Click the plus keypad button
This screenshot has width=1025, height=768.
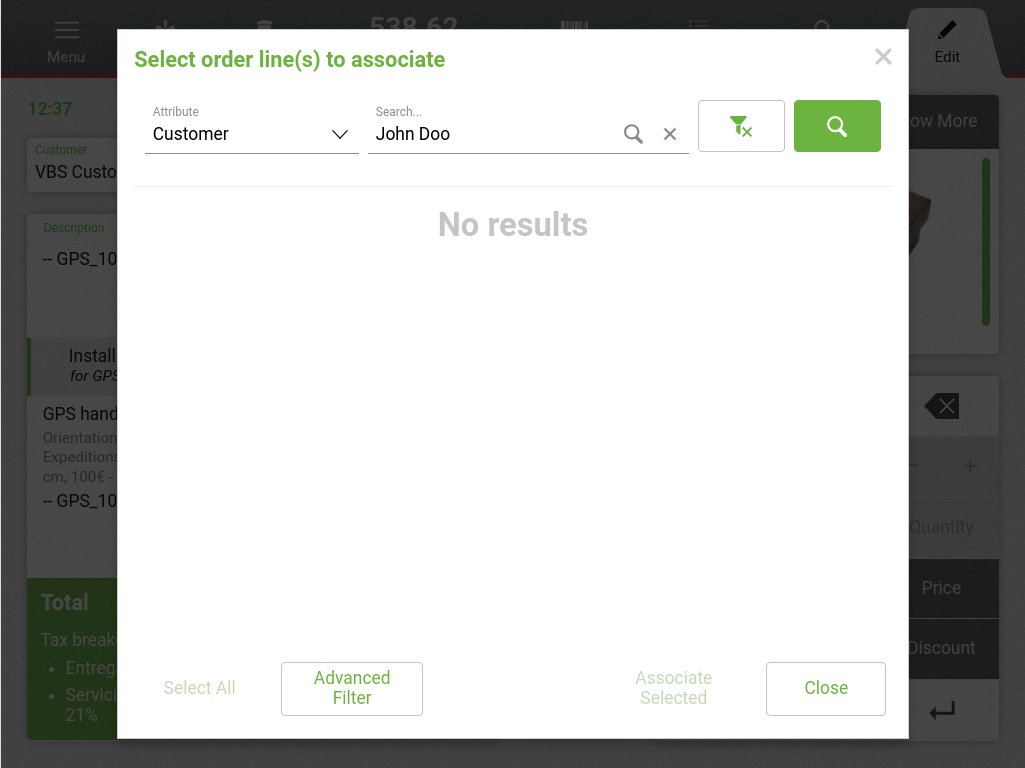point(969,467)
